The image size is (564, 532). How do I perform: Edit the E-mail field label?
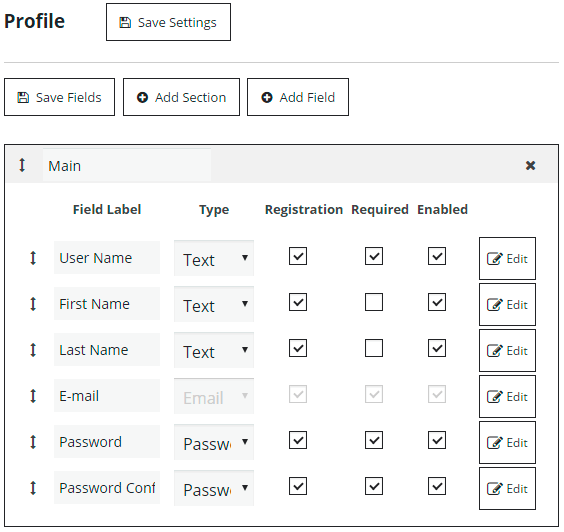pyautogui.click(x=107, y=396)
